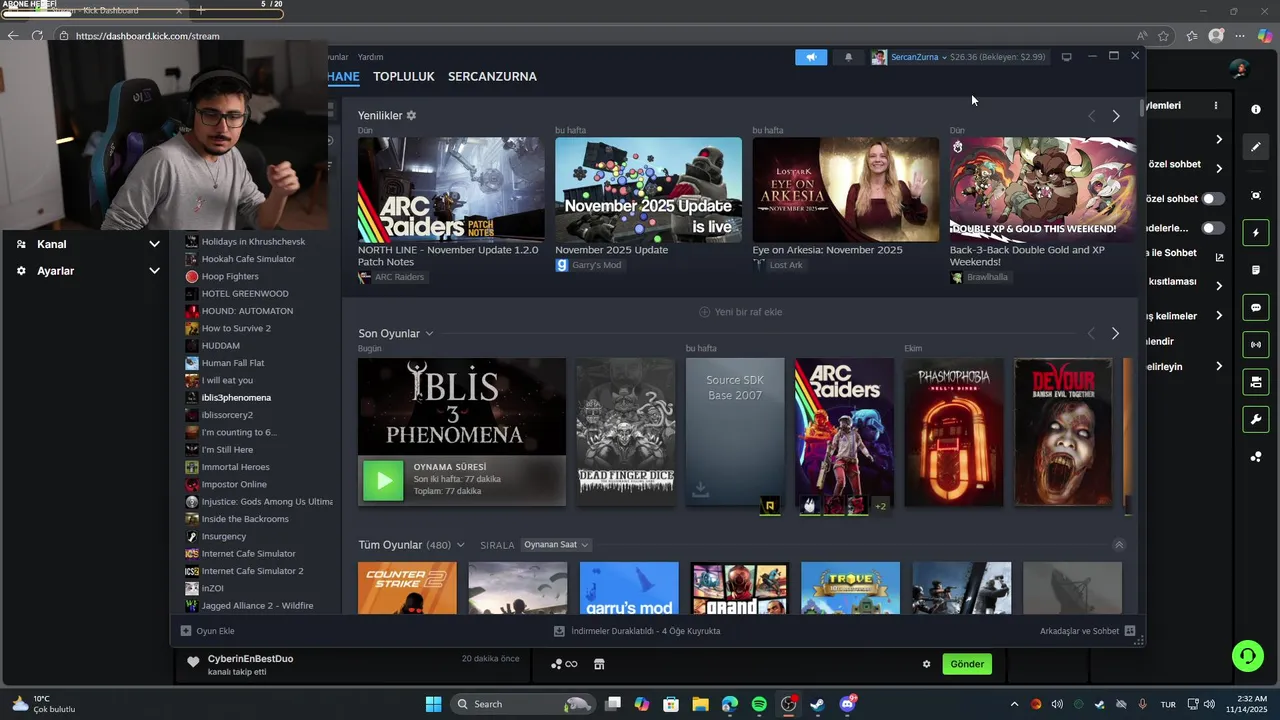The image size is (1280, 720).
Task: Open chat settings gear beside Gönder
Action: coord(926,664)
